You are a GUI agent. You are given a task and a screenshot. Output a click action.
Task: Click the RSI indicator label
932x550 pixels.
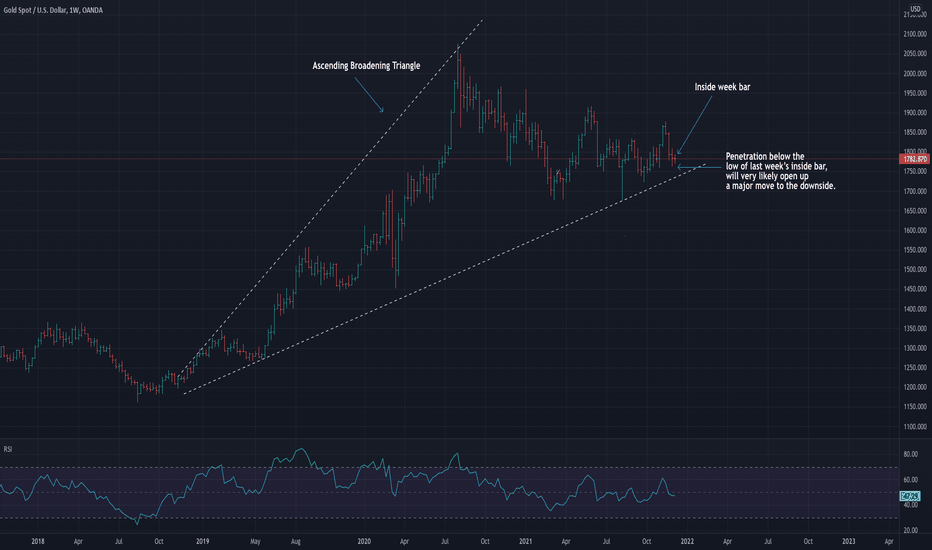[8, 449]
